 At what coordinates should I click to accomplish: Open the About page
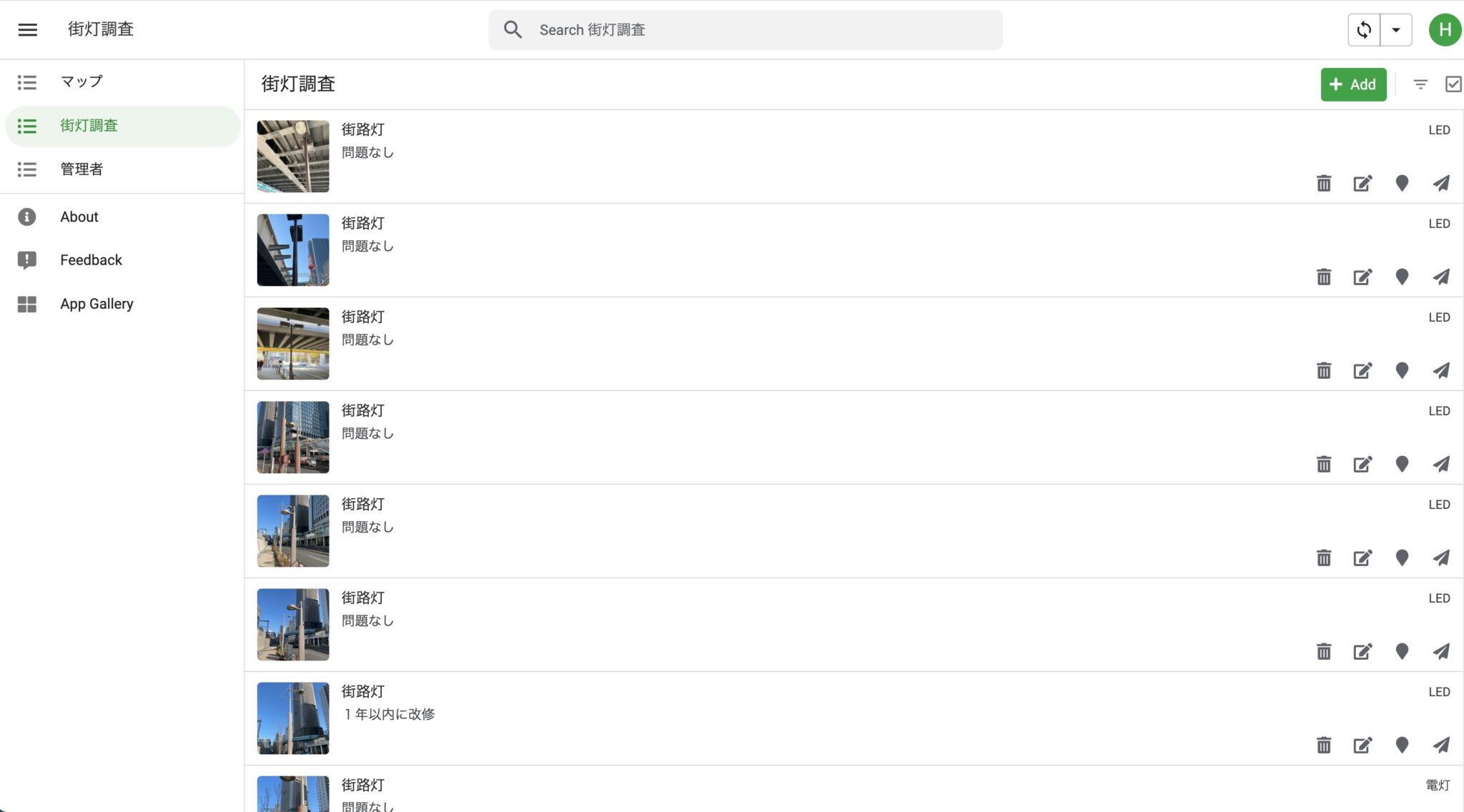[79, 217]
